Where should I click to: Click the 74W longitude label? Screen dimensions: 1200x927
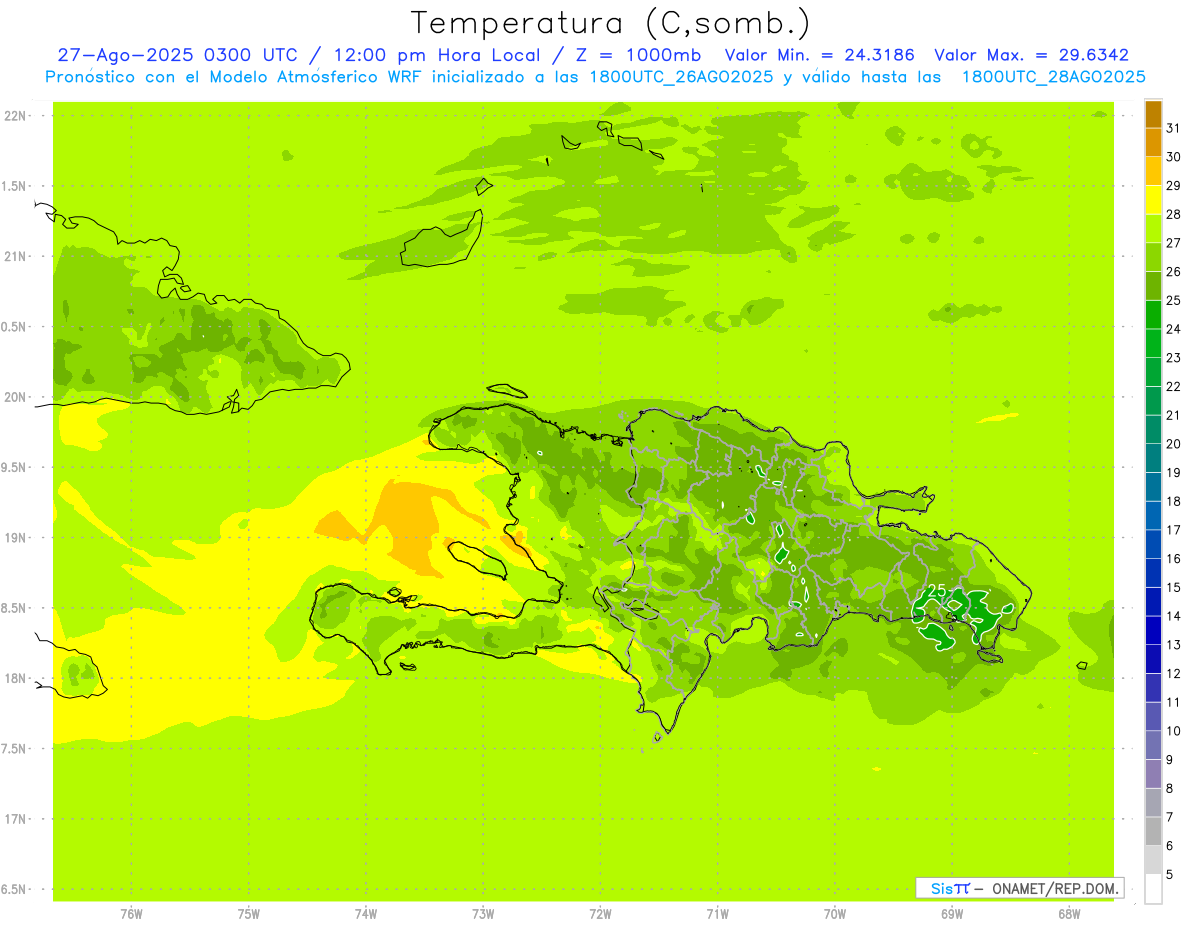coord(366,914)
